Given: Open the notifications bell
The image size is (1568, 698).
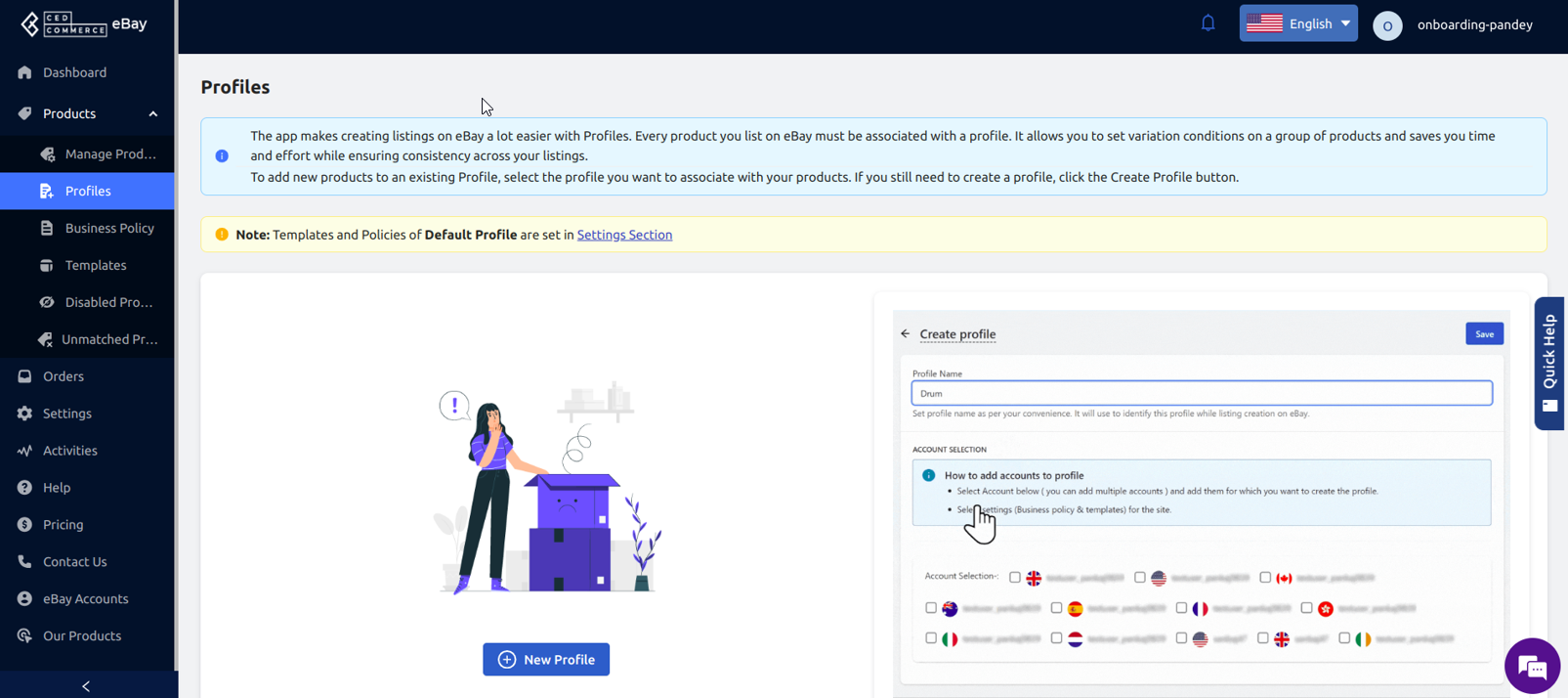Looking at the screenshot, I should click(1208, 22).
